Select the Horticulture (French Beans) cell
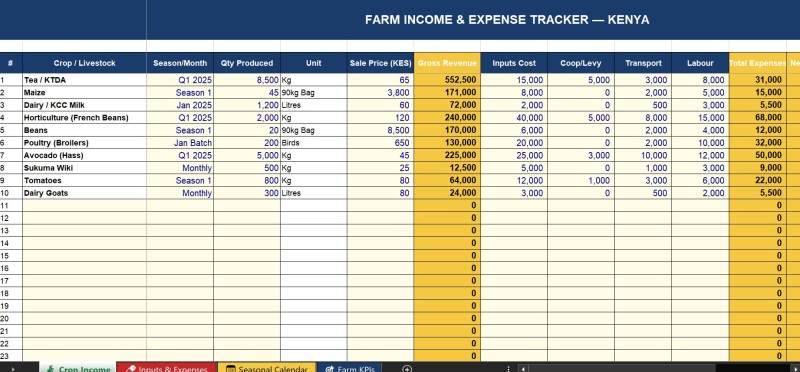Viewport: 800px width, 372px height. [x=84, y=118]
